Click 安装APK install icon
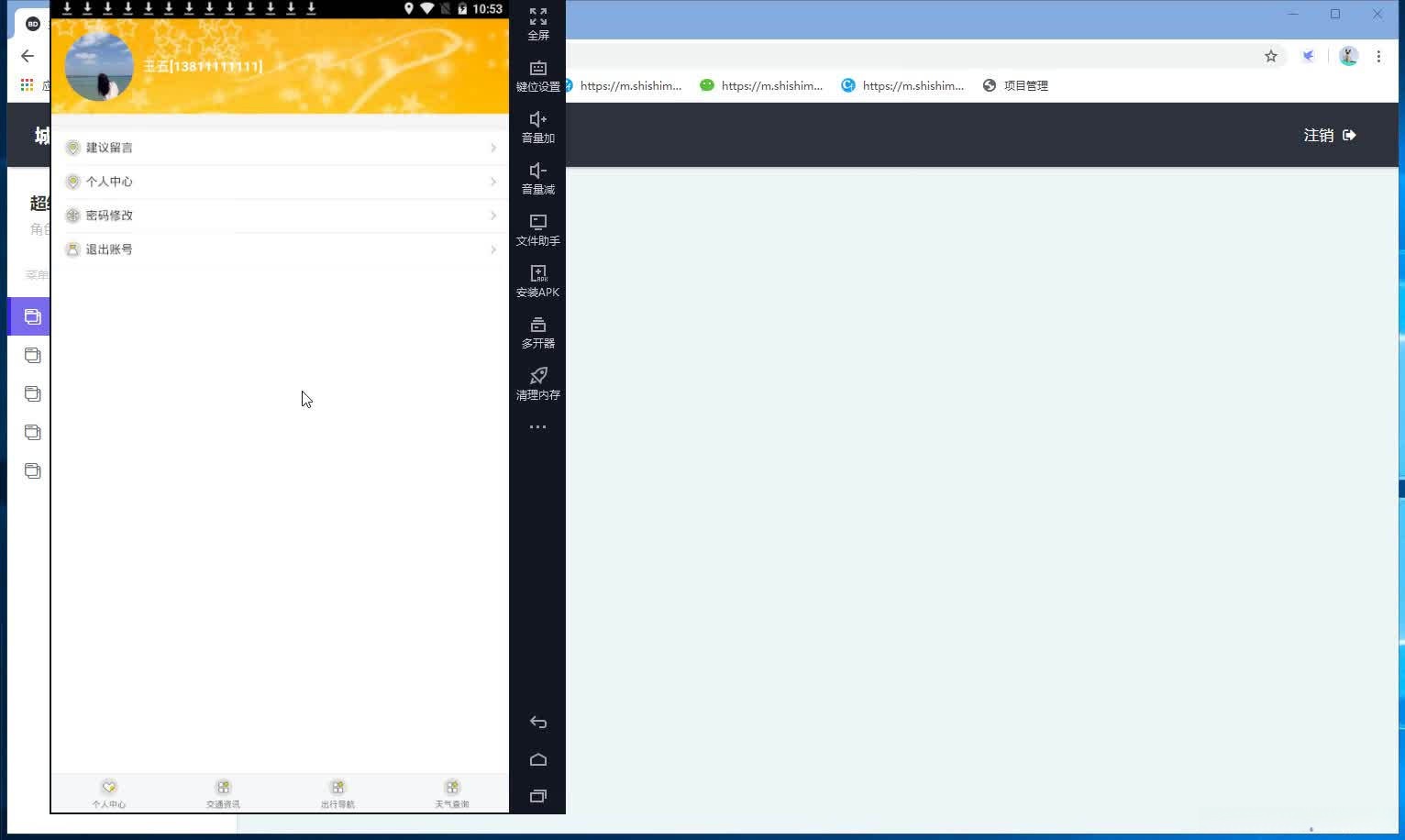 click(538, 282)
